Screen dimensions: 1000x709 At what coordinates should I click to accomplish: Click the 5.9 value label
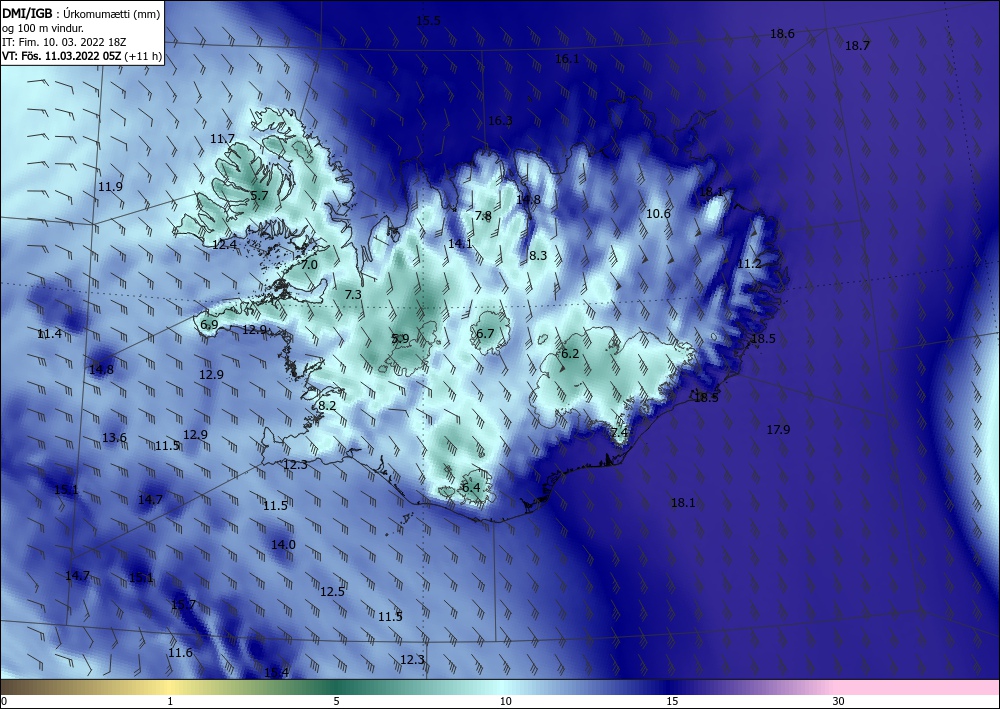pos(401,339)
